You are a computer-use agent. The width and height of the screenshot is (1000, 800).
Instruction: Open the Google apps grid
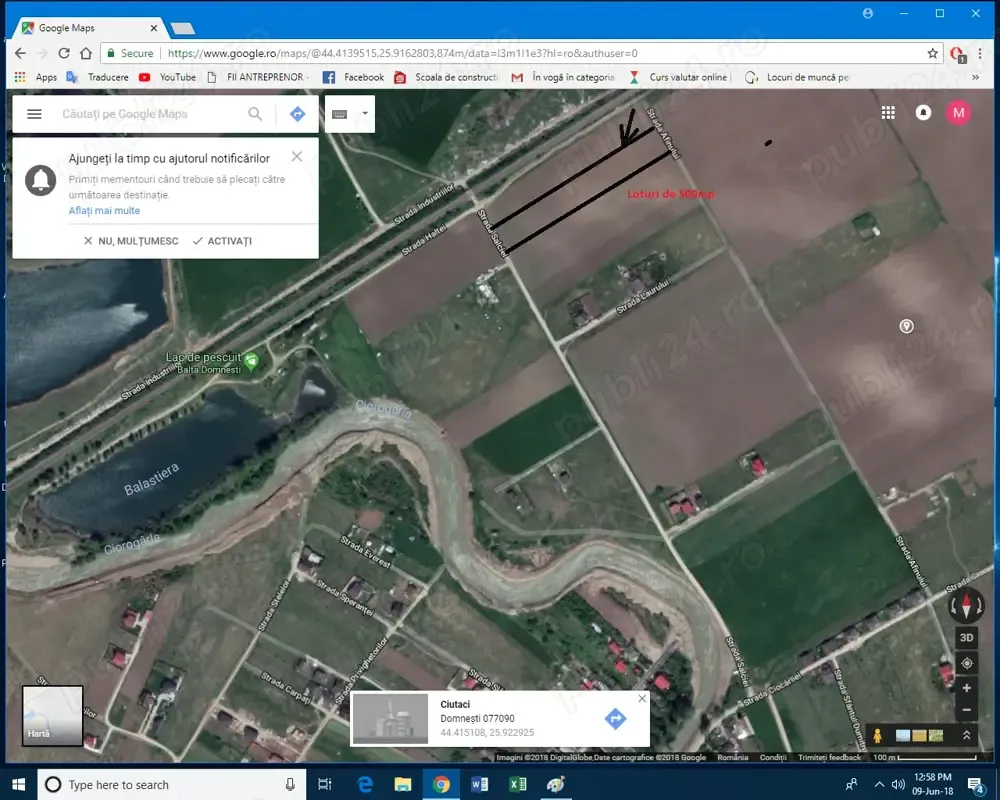[888, 113]
